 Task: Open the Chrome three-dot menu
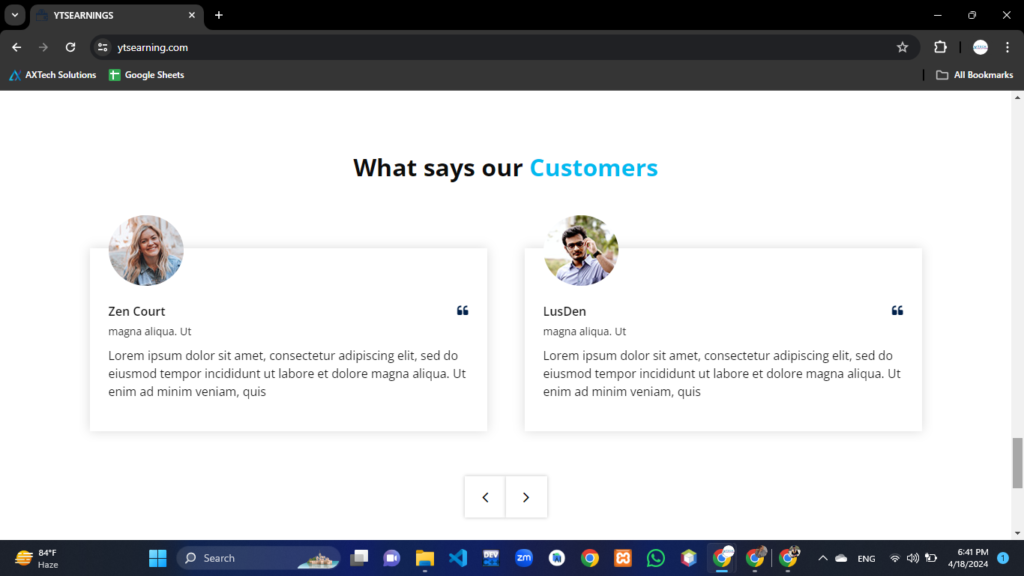pyautogui.click(x=1006, y=47)
